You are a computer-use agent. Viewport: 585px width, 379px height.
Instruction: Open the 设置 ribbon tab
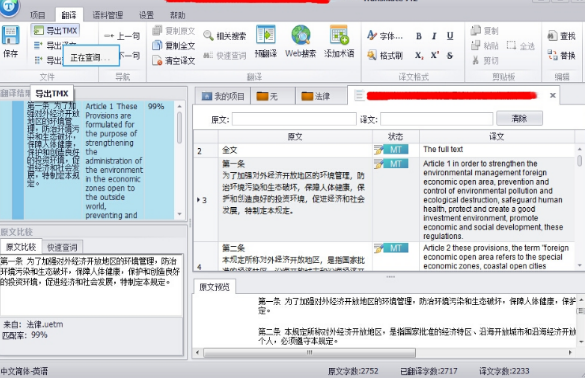point(146,15)
